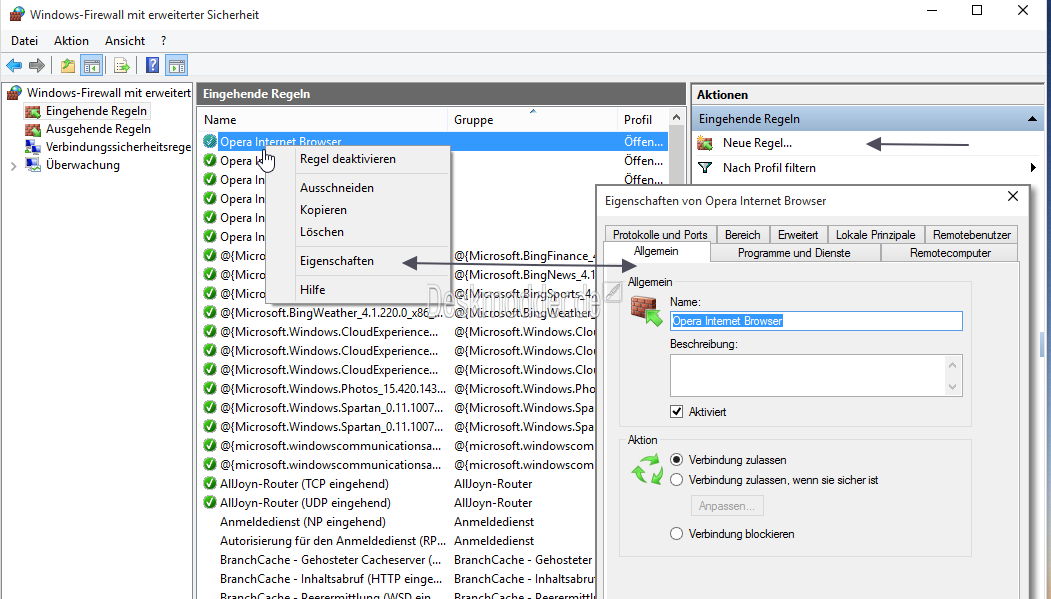Viewport: 1051px width, 599px height.
Task: Switch to the Programme und Dienste tab
Action: tap(794, 253)
